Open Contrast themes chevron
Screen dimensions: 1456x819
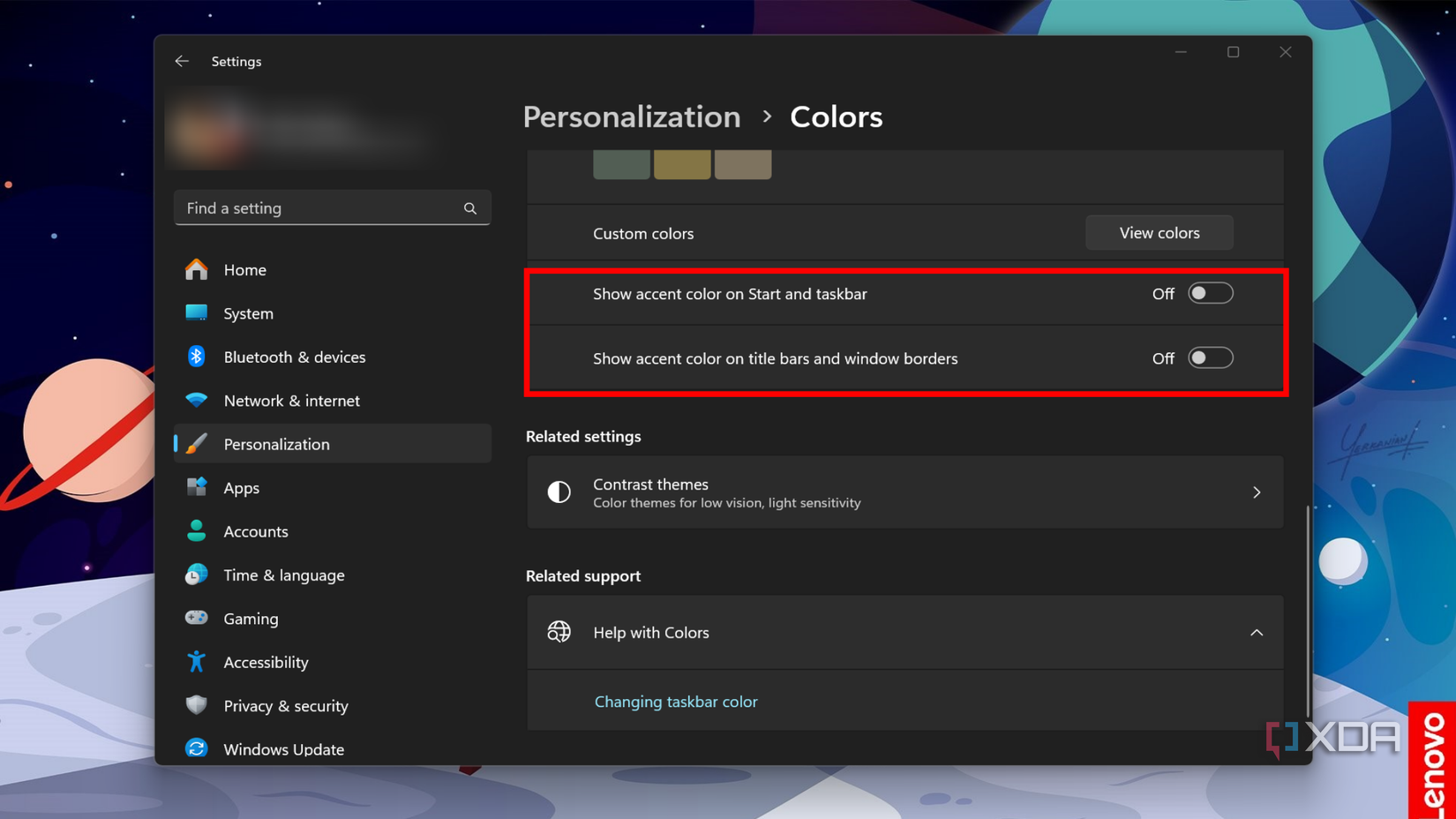[1257, 492]
